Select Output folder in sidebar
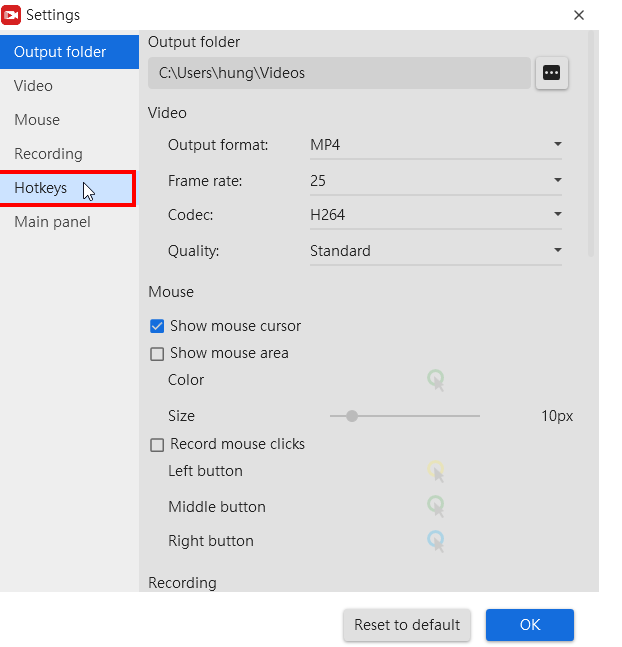 [69, 52]
